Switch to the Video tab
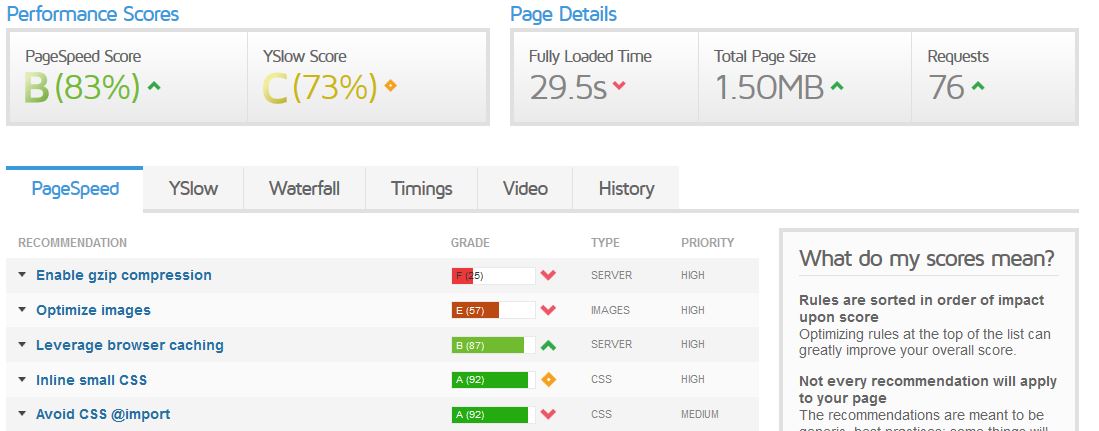This screenshot has width=1099, height=431. click(525, 189)
